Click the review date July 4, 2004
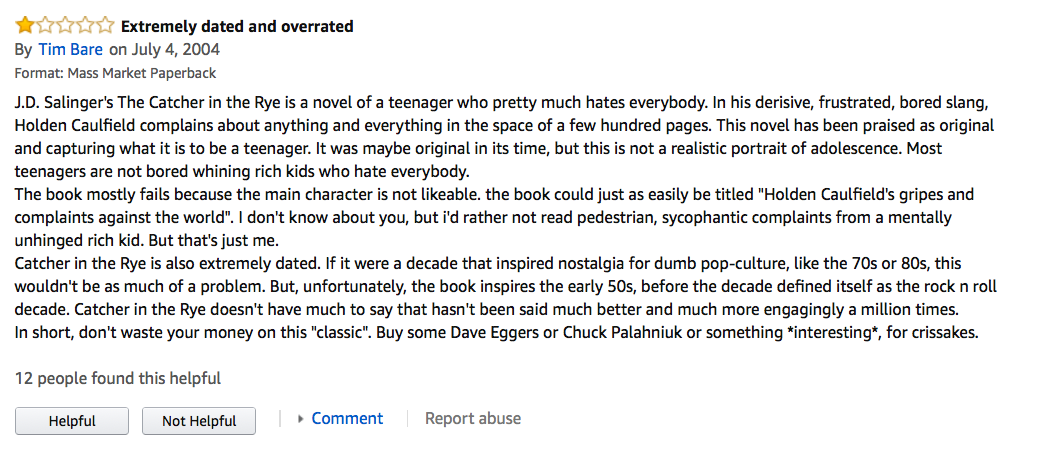Screen dimensions: 1051x452 [x=174, y=50]
